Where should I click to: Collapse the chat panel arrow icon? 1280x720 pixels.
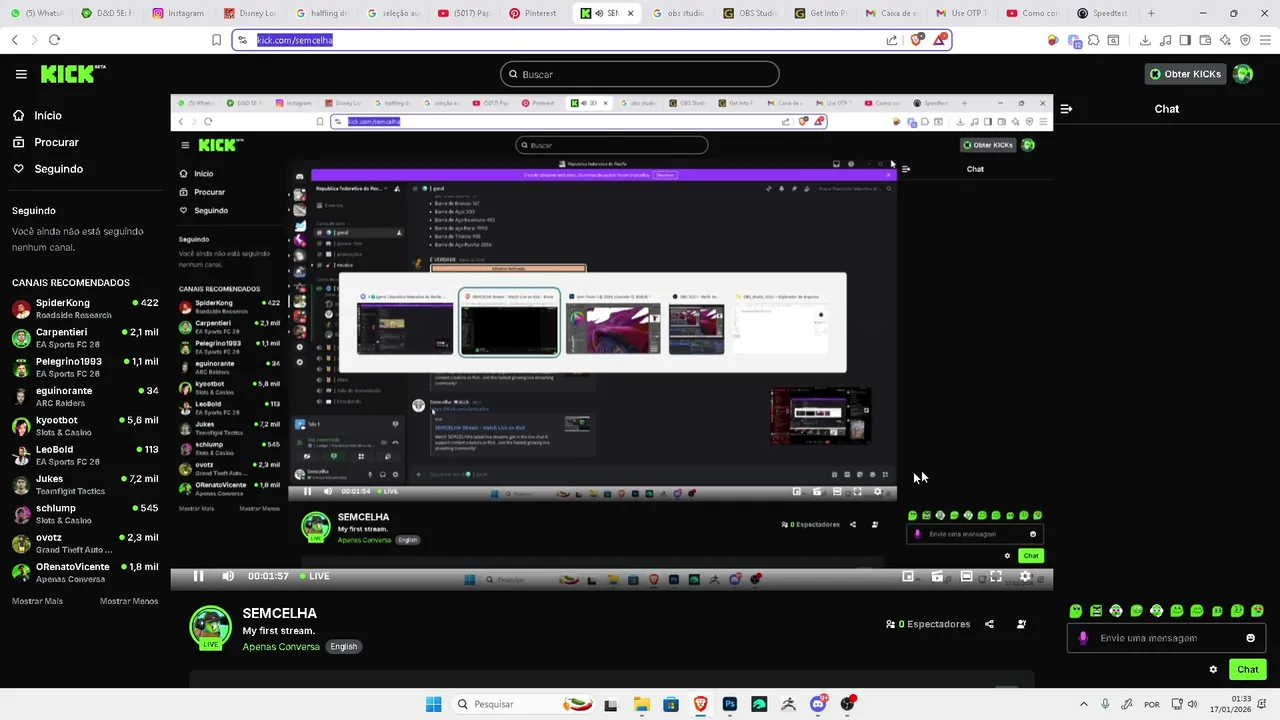(x=1066, y=109)
